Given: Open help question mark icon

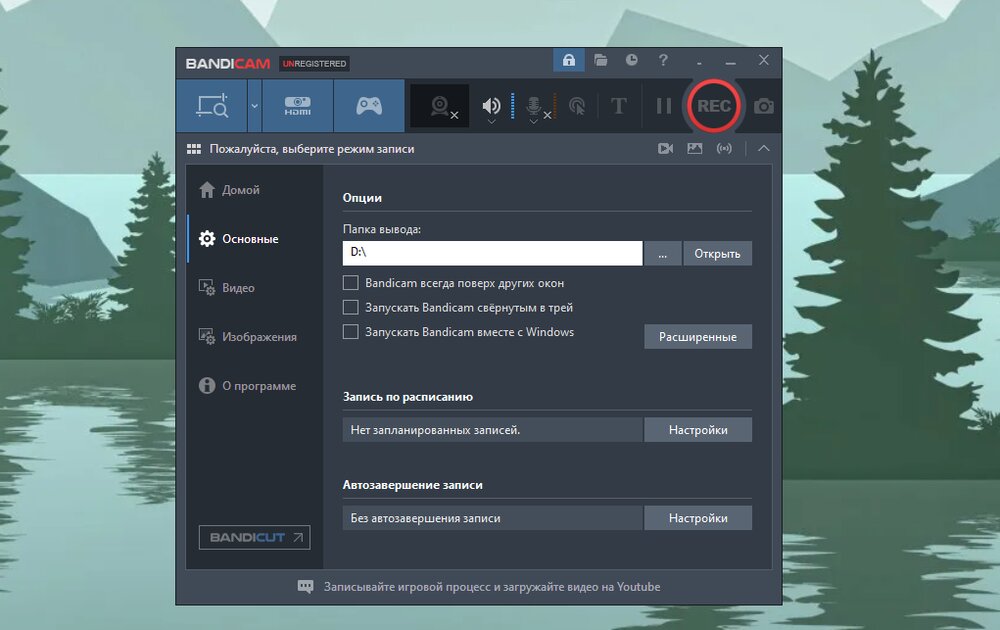Looking at the screenshot, I should click(x=663, y=60).
